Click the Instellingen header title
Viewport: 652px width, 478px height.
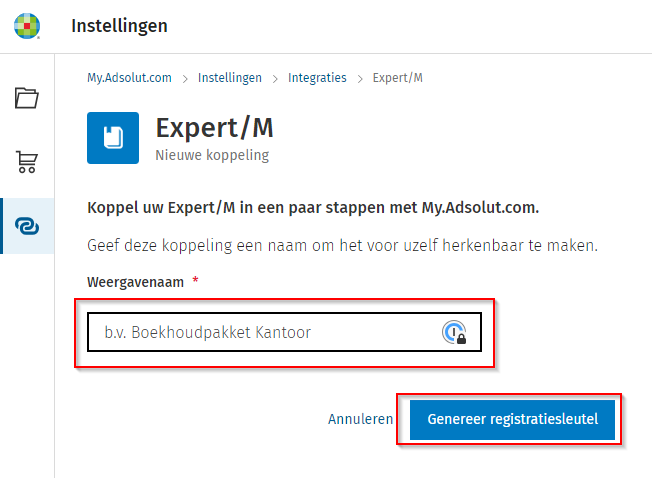119,26
